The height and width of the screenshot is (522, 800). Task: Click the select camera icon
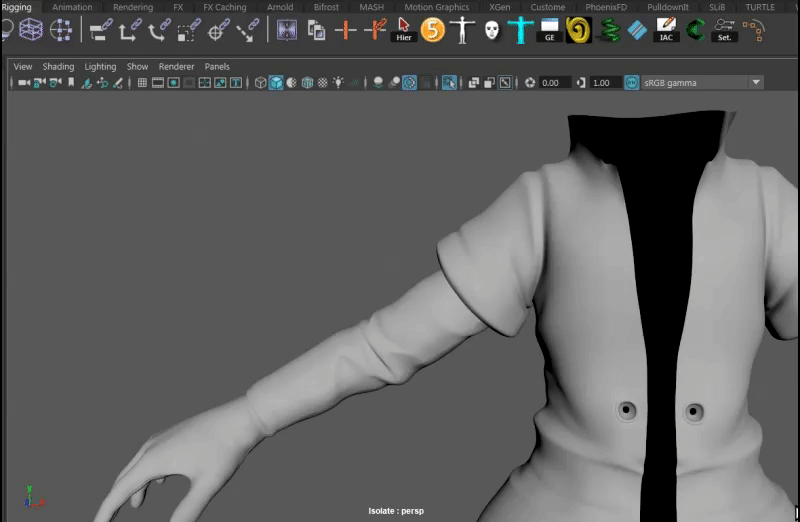point(24,83)
